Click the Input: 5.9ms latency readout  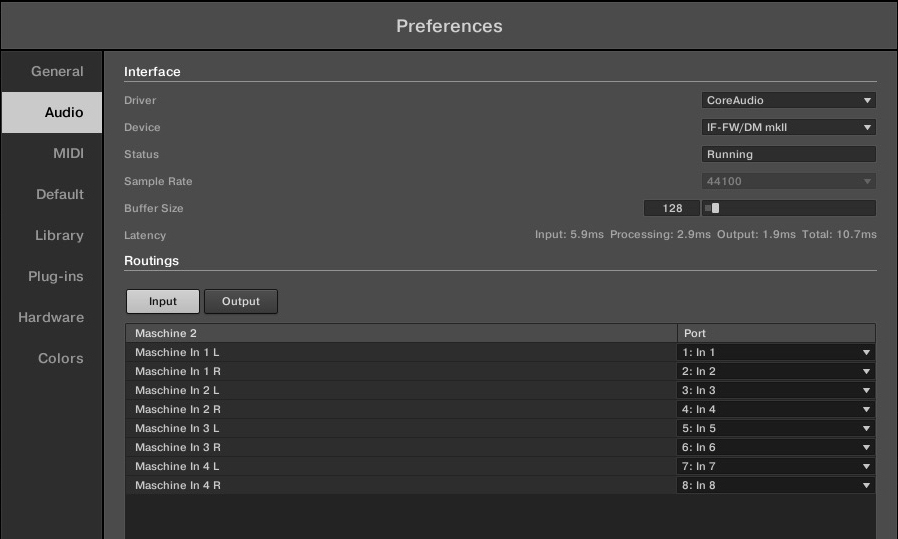coord(569,234)
